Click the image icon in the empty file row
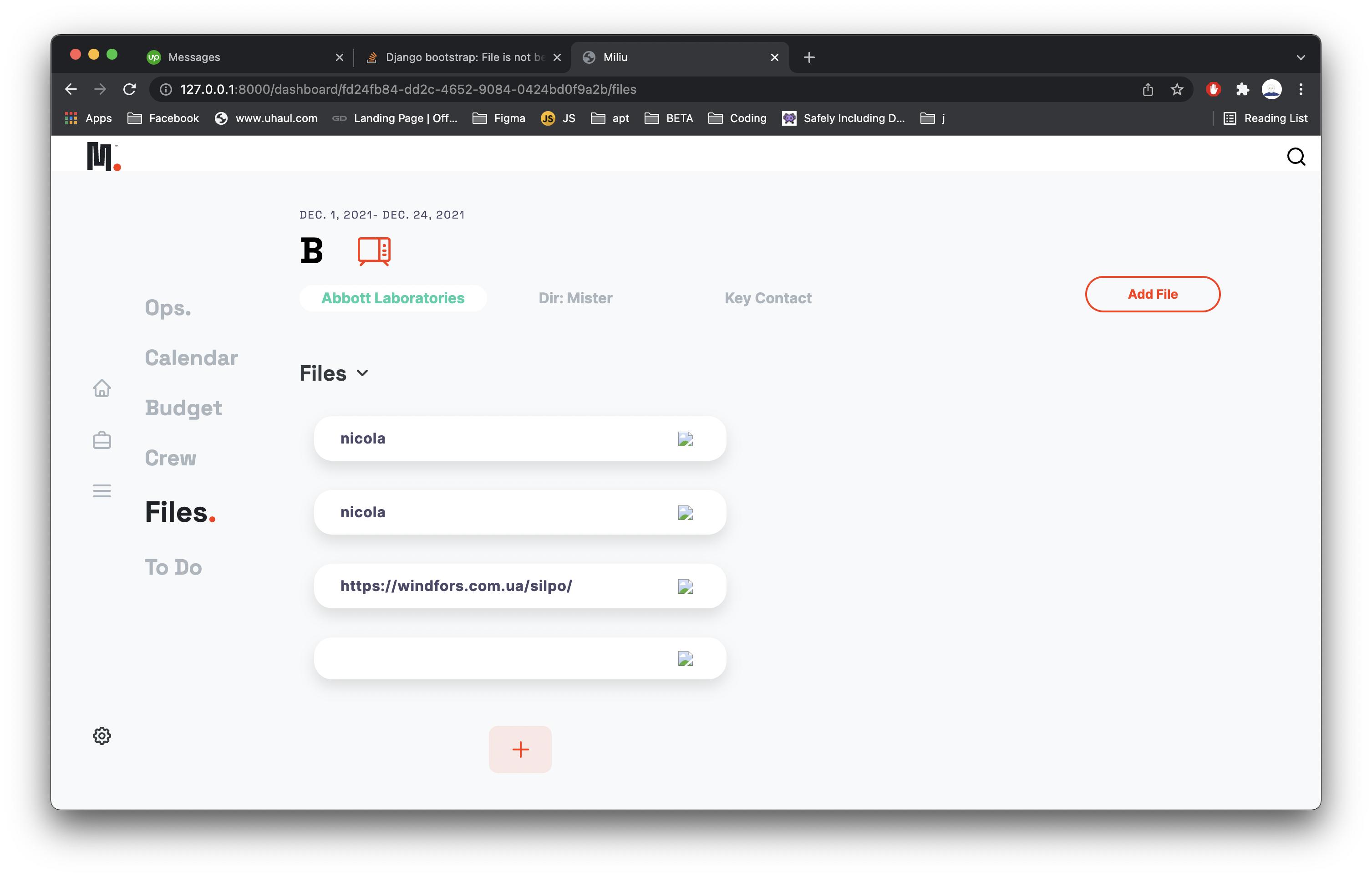 686,659
